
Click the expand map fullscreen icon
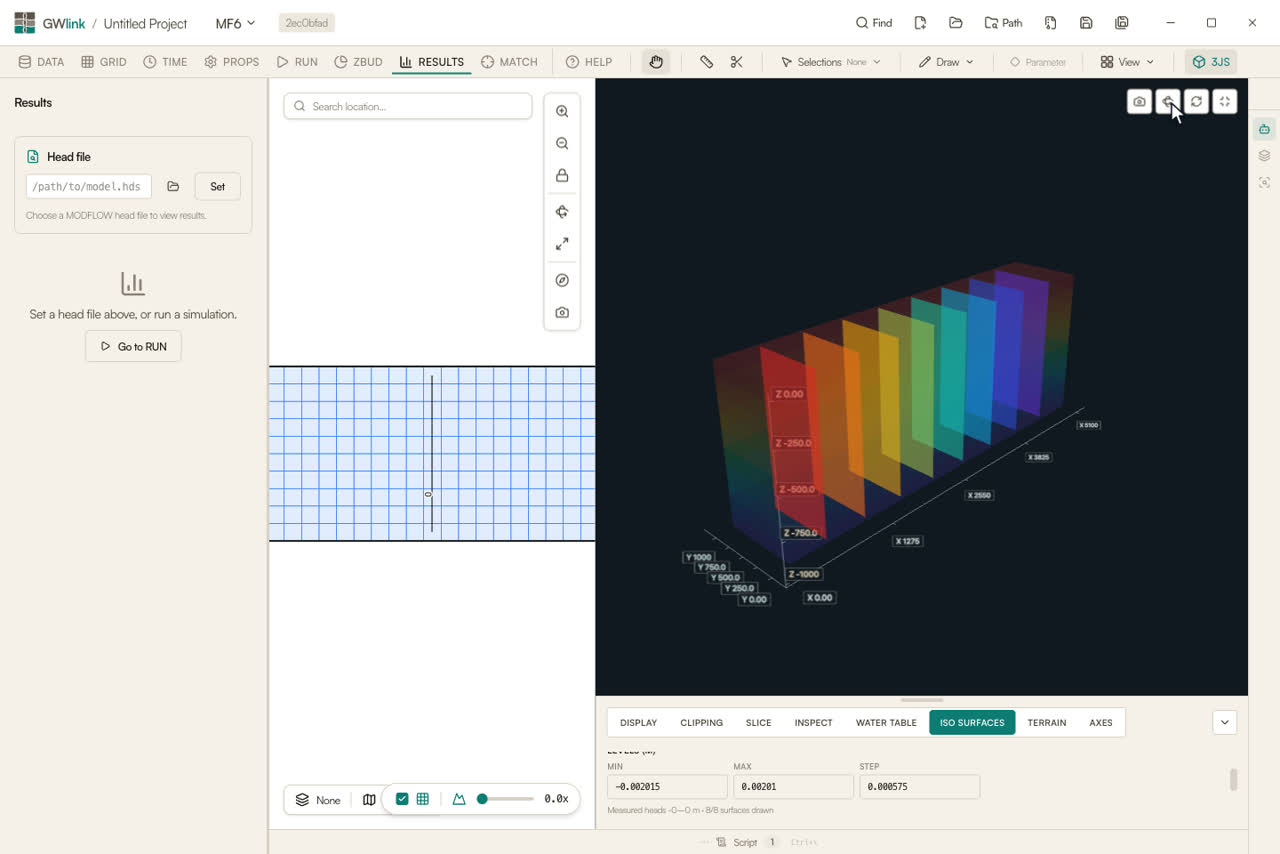[562, 244]
